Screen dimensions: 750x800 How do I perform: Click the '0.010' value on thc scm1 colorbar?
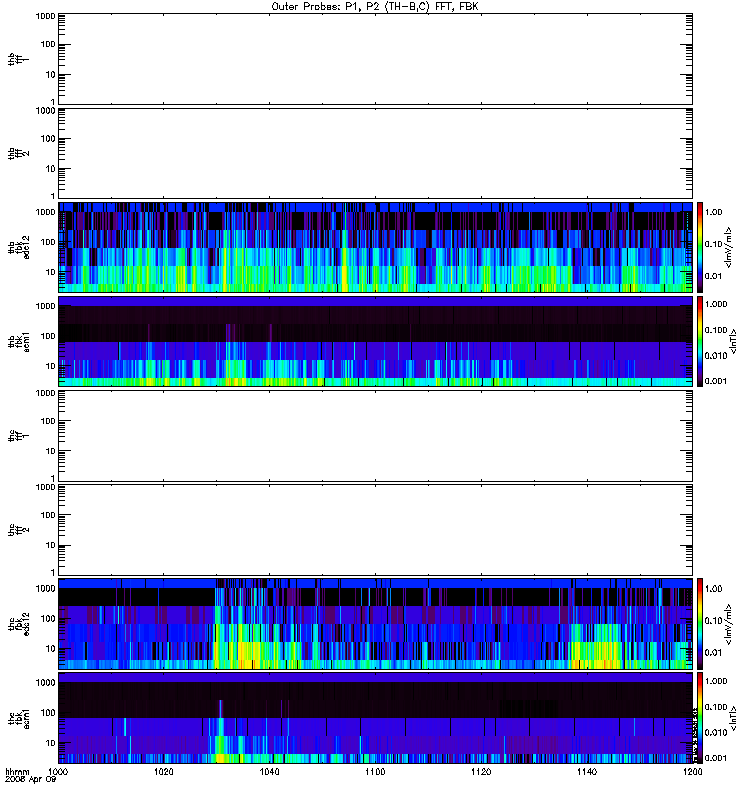pos(716,732)
